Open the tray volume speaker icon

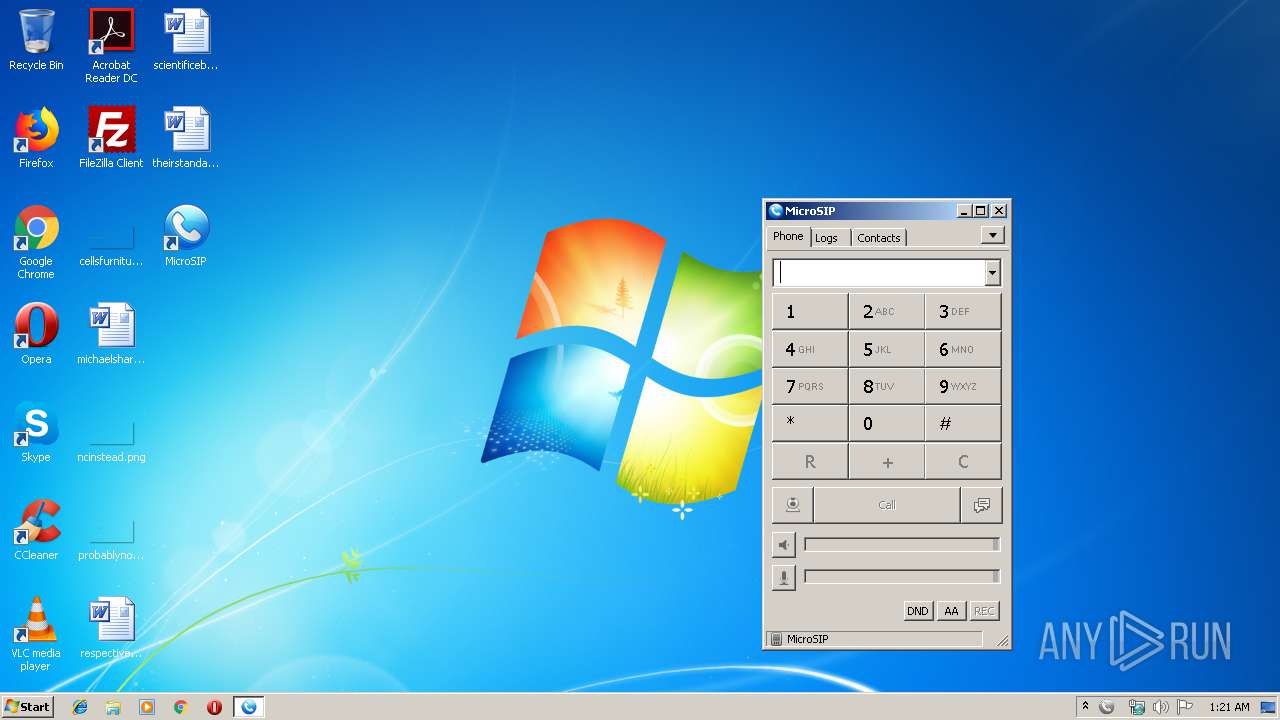[x=1160, y=707]
